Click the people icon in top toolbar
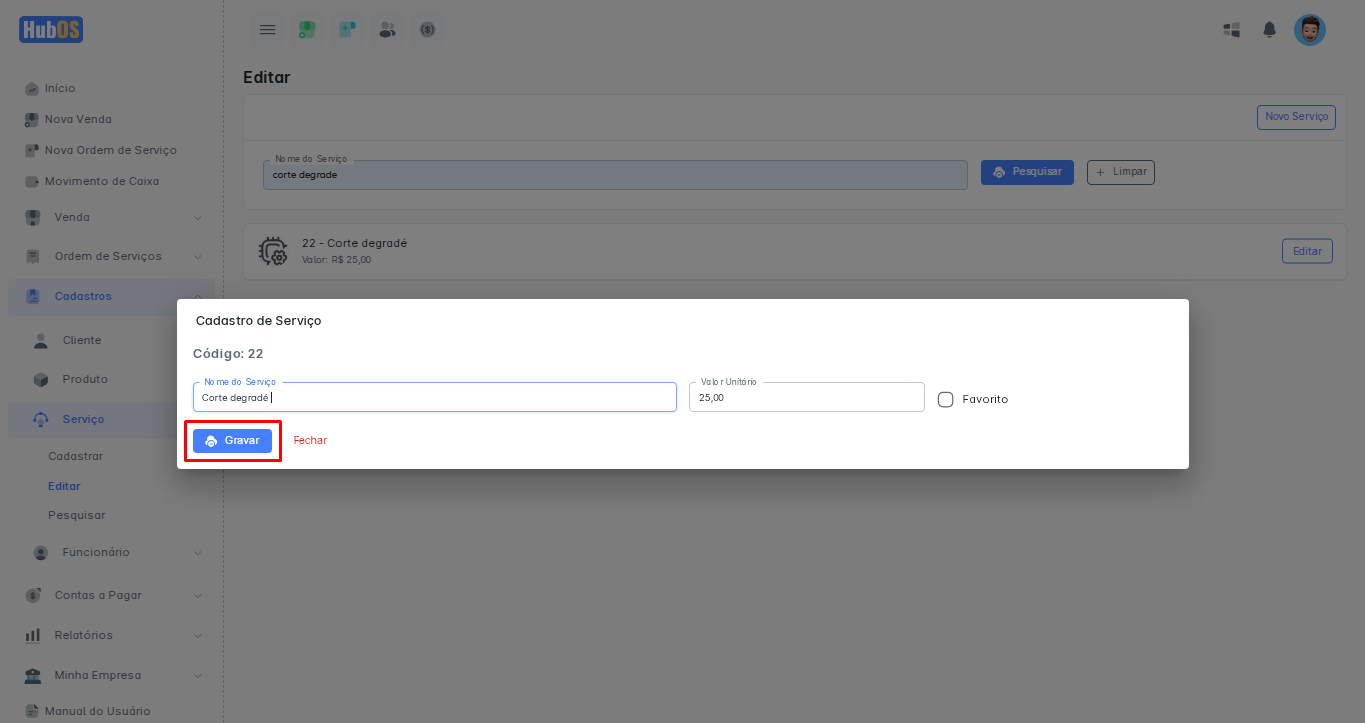The height and width of the screenshot is (723, 1365). pyautogui.click(x=387, y=30)
